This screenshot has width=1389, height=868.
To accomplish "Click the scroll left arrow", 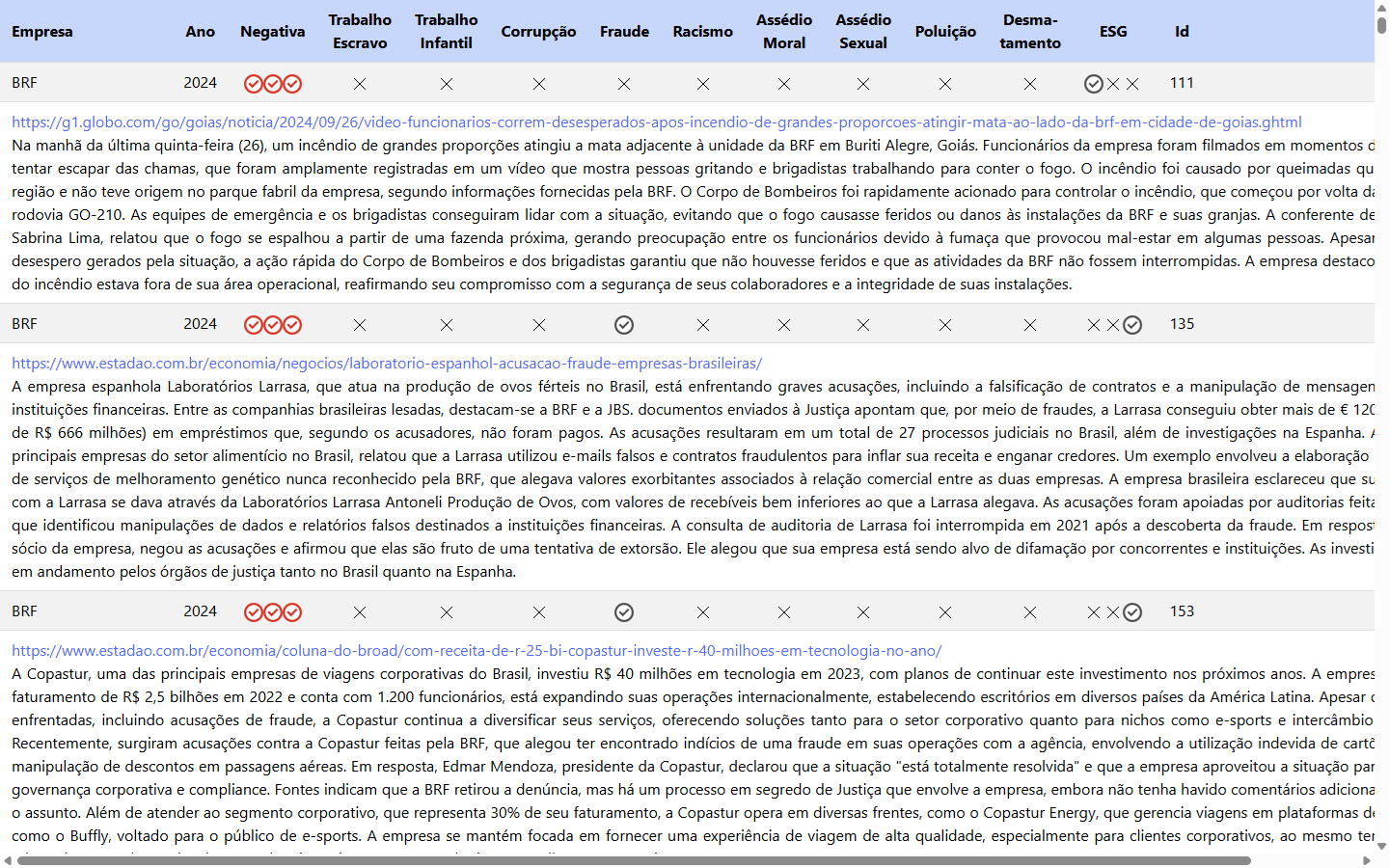I will click(x=8, y=860).
